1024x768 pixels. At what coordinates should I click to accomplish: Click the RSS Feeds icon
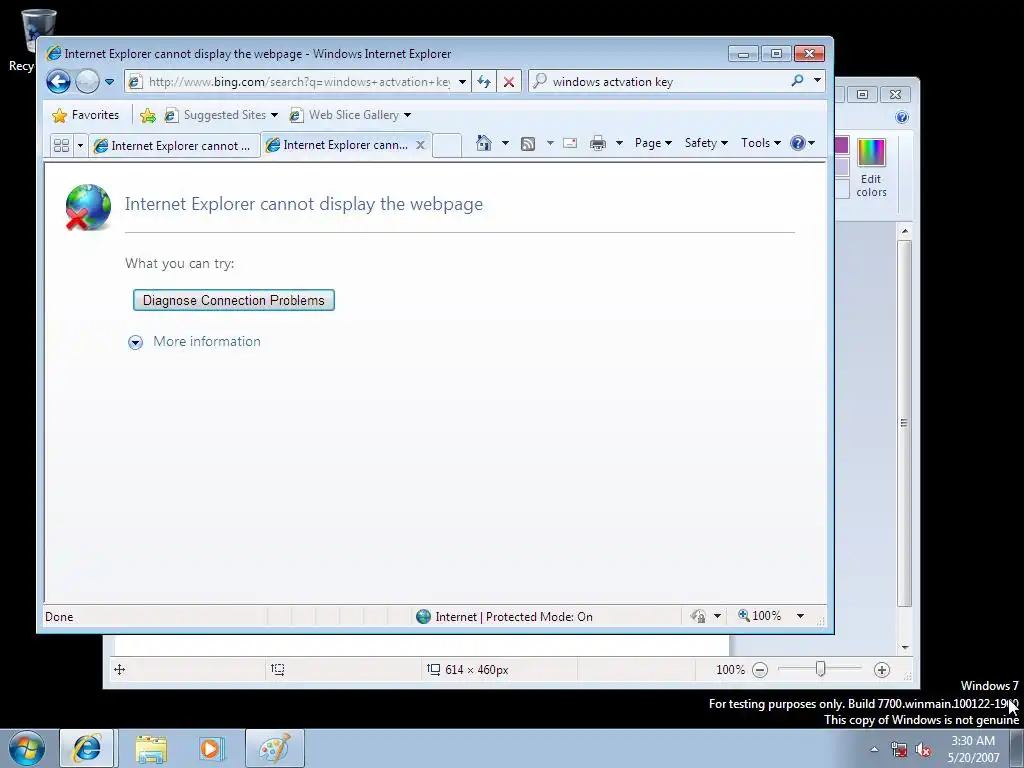click(528, 144)
